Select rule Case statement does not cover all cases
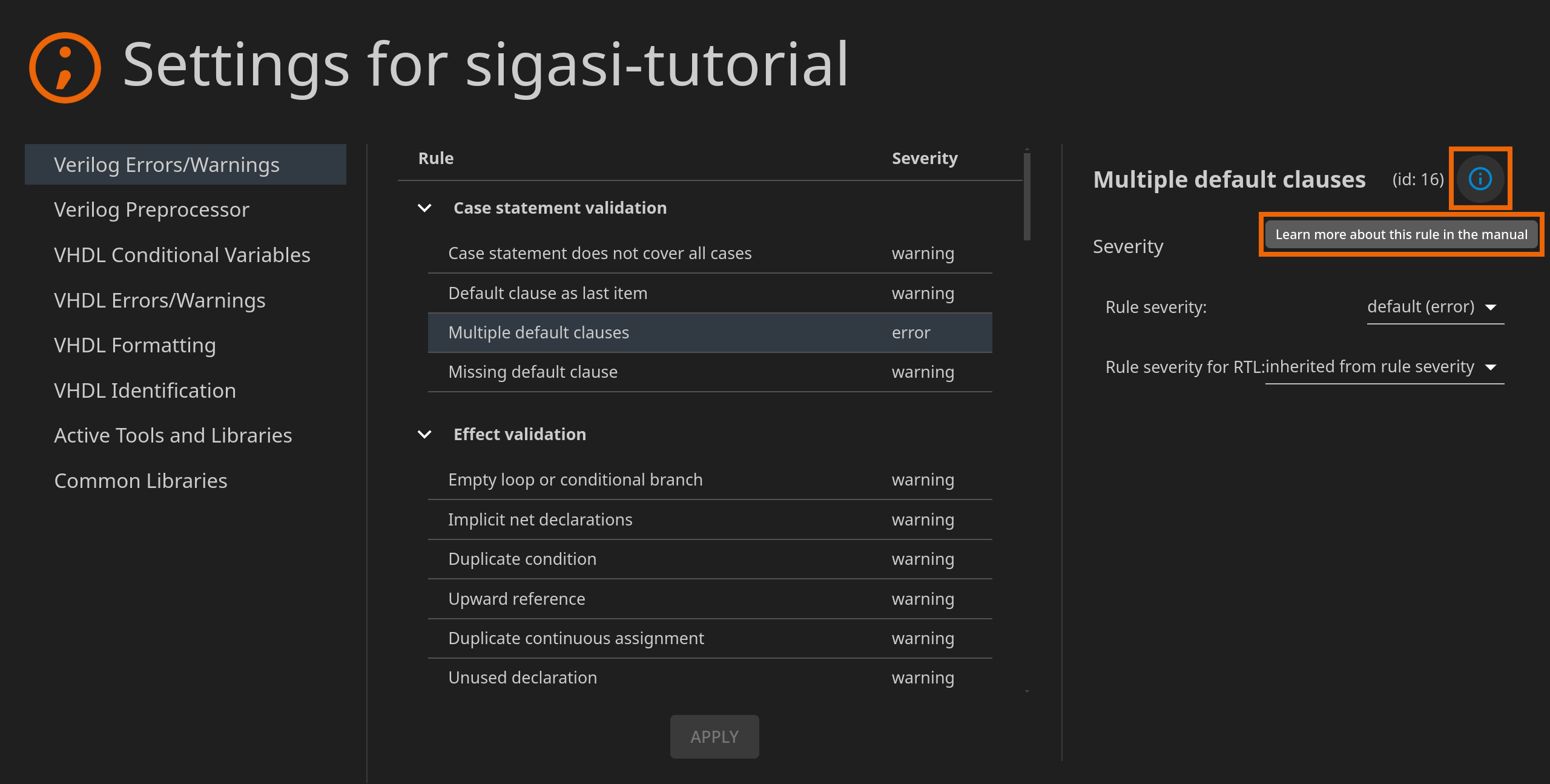The width and height of the screenshot is (1550, 784). tap(710, 253)
